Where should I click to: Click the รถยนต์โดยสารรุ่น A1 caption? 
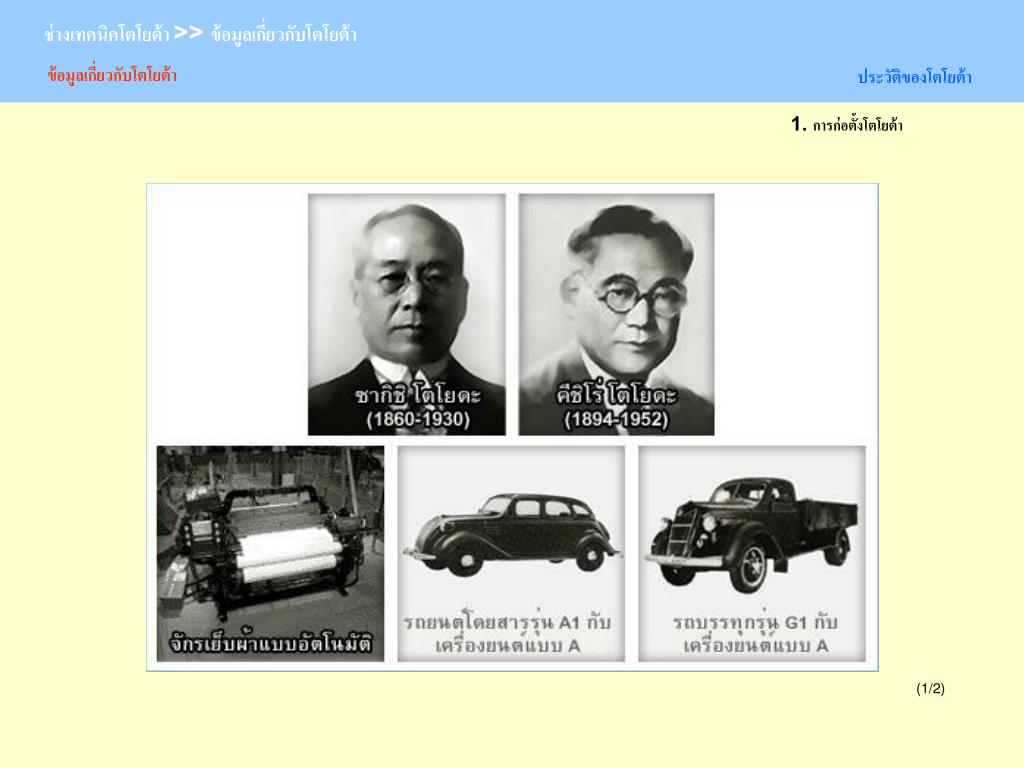coord(507,633)
